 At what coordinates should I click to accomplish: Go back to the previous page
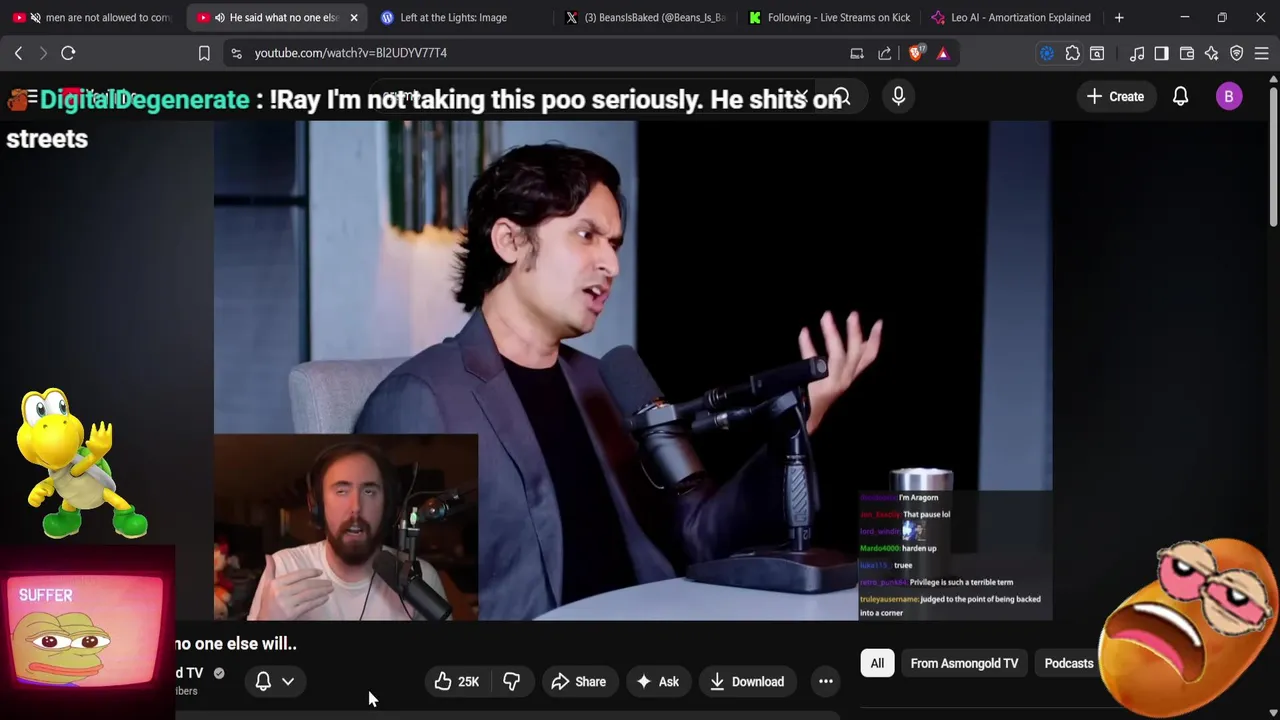pyautogui.click(x=18, y=53)
